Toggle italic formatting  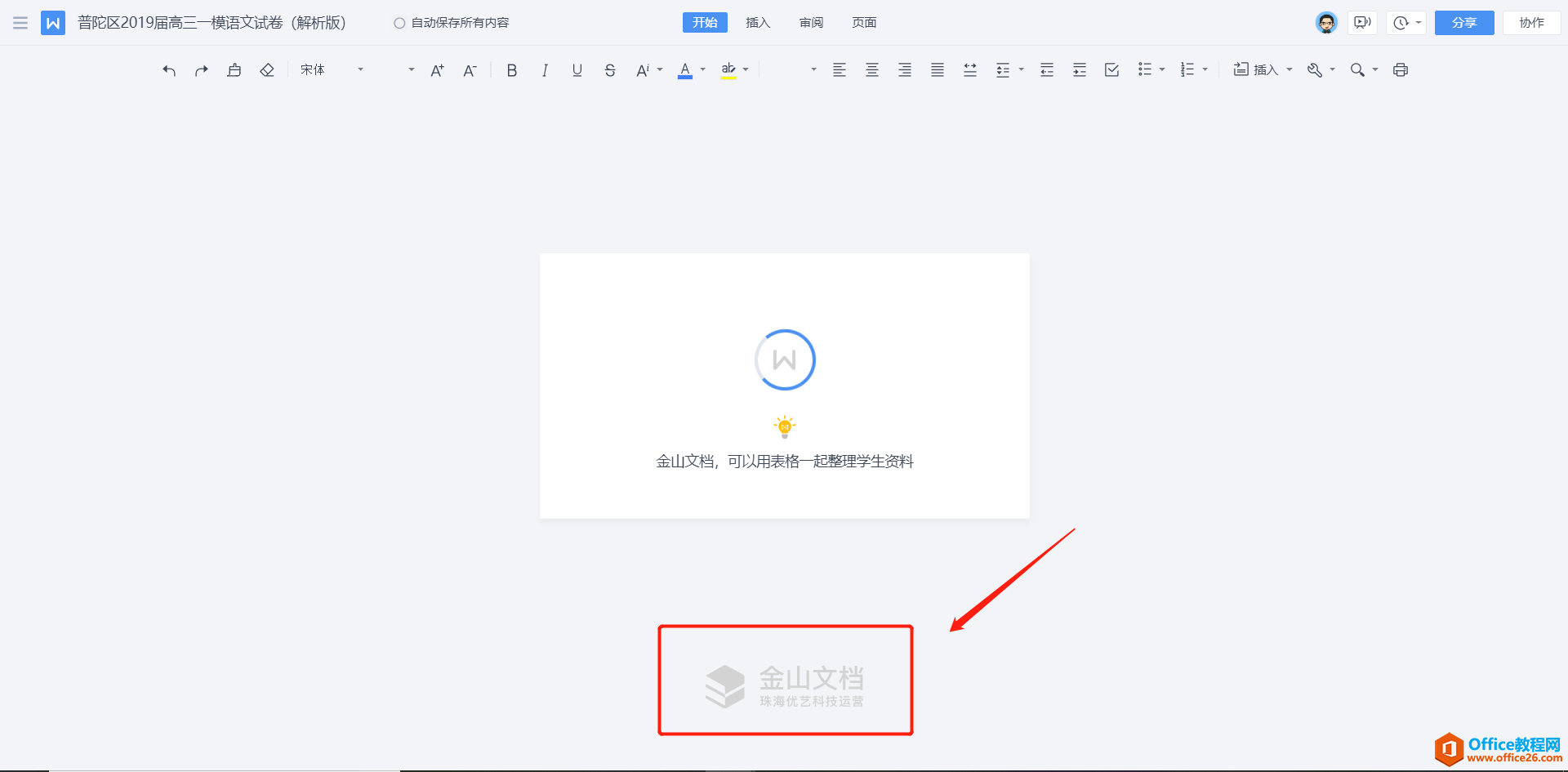545,70
